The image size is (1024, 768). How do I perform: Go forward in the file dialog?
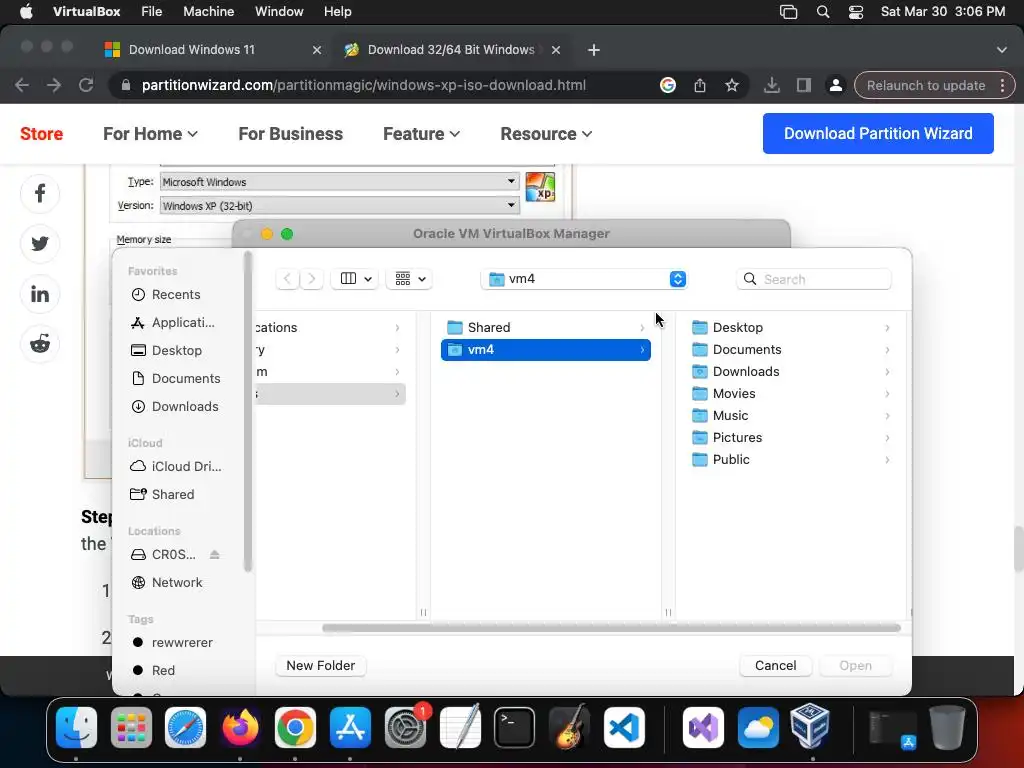pyautogui.click(x=312, y=279)
